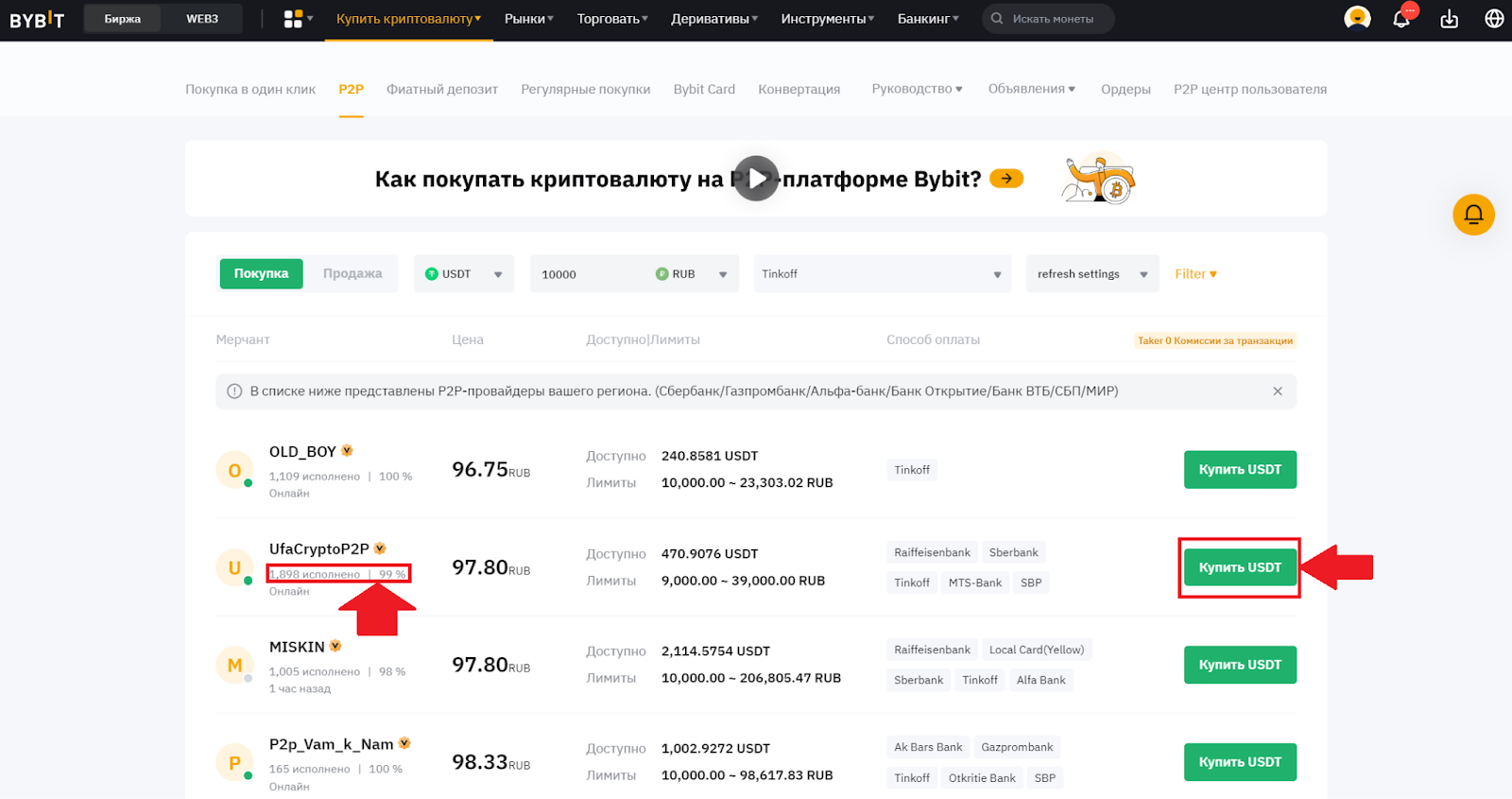Open notifications bell in top bar
The width and height of the screenshot is (1512, 799).
(x=1401, y=19)
